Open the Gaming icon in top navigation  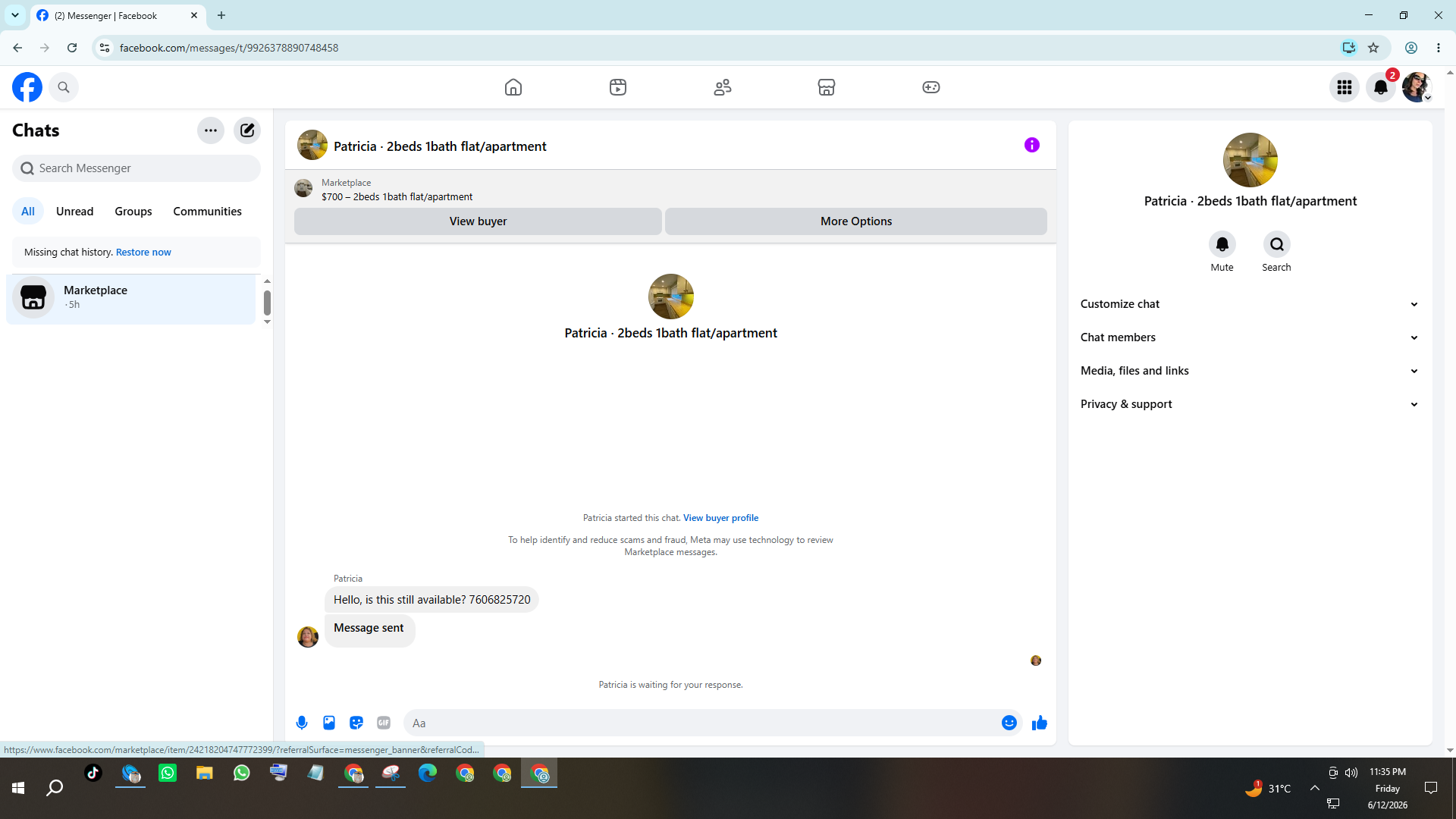tap(931, 87)
